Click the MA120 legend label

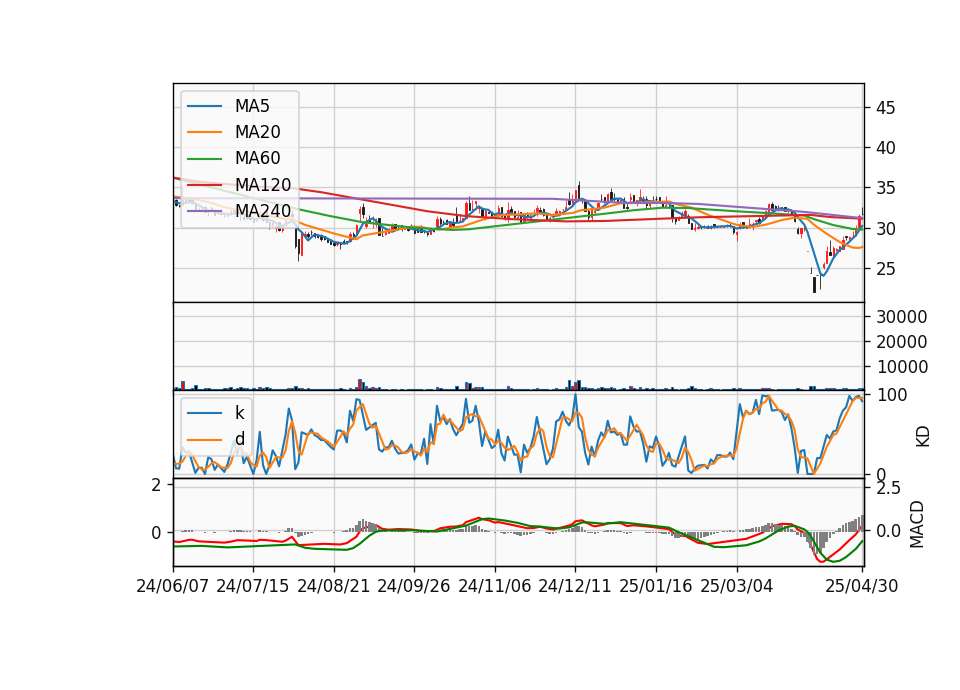coord(263,185)
